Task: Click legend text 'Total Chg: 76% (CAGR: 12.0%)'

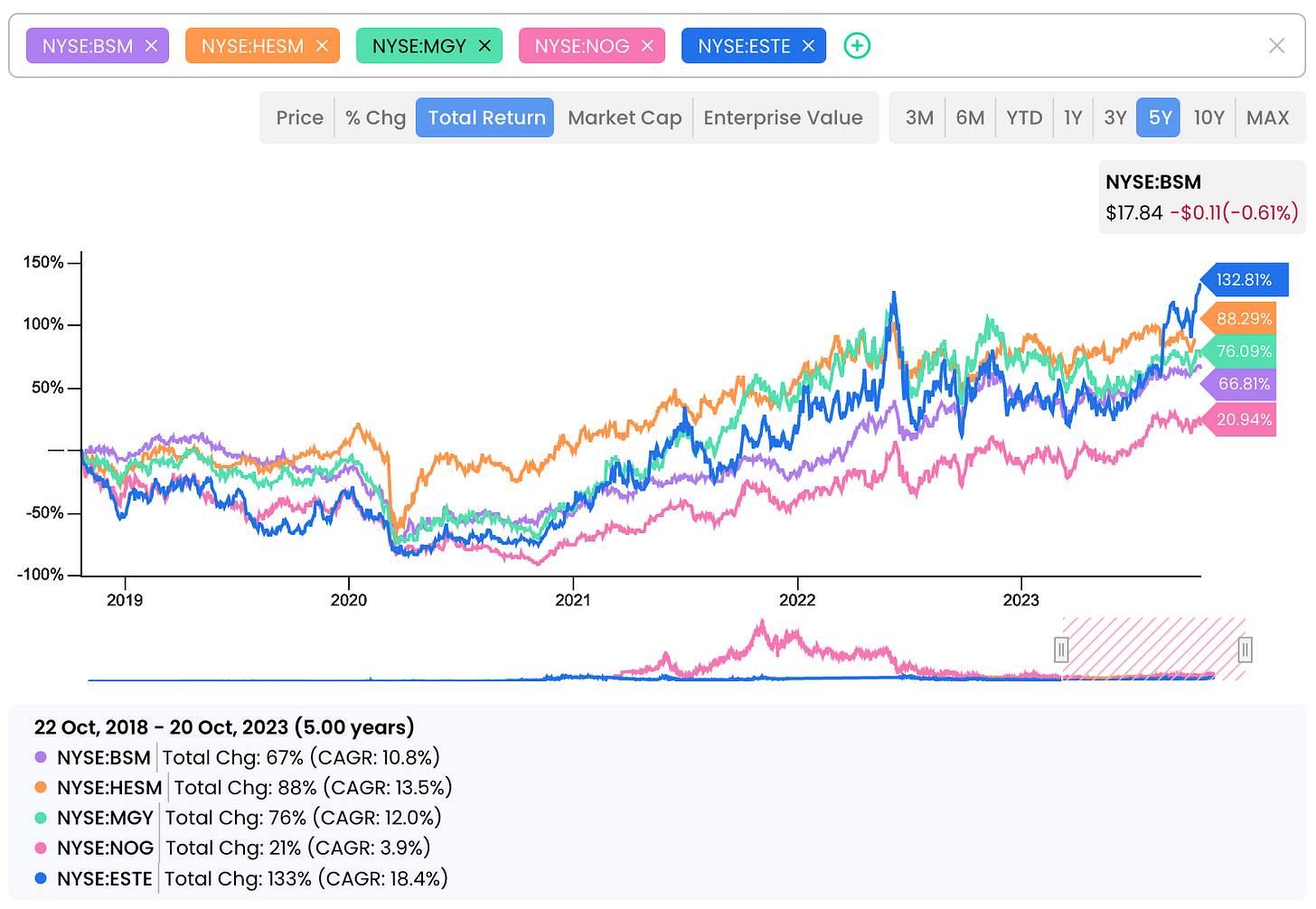Action: coord(304,818)
